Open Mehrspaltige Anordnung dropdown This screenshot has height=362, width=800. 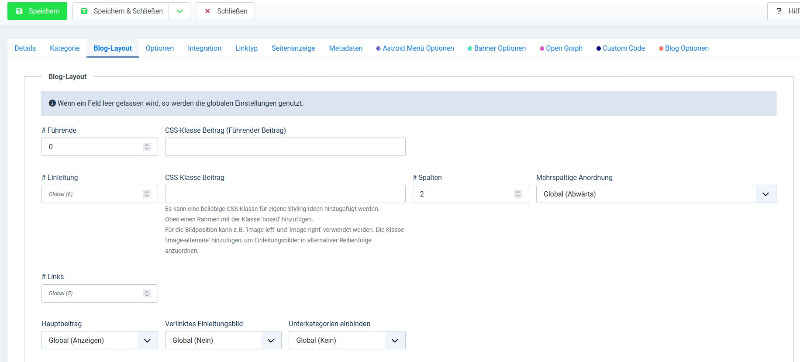pos(656,194)
